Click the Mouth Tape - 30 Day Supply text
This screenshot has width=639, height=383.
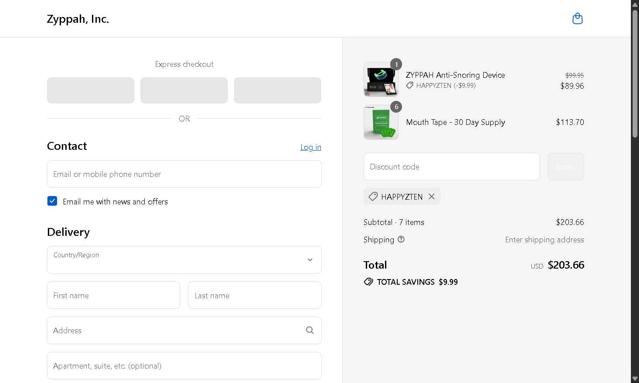(x=455, y=122)
